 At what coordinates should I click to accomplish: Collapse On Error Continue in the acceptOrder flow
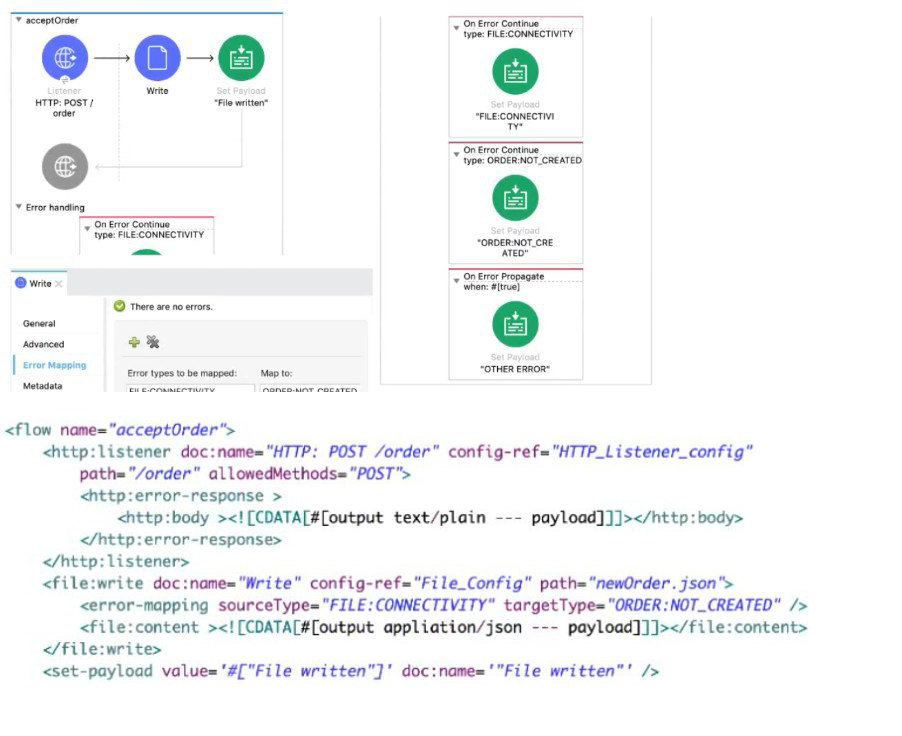pos(87,229)
